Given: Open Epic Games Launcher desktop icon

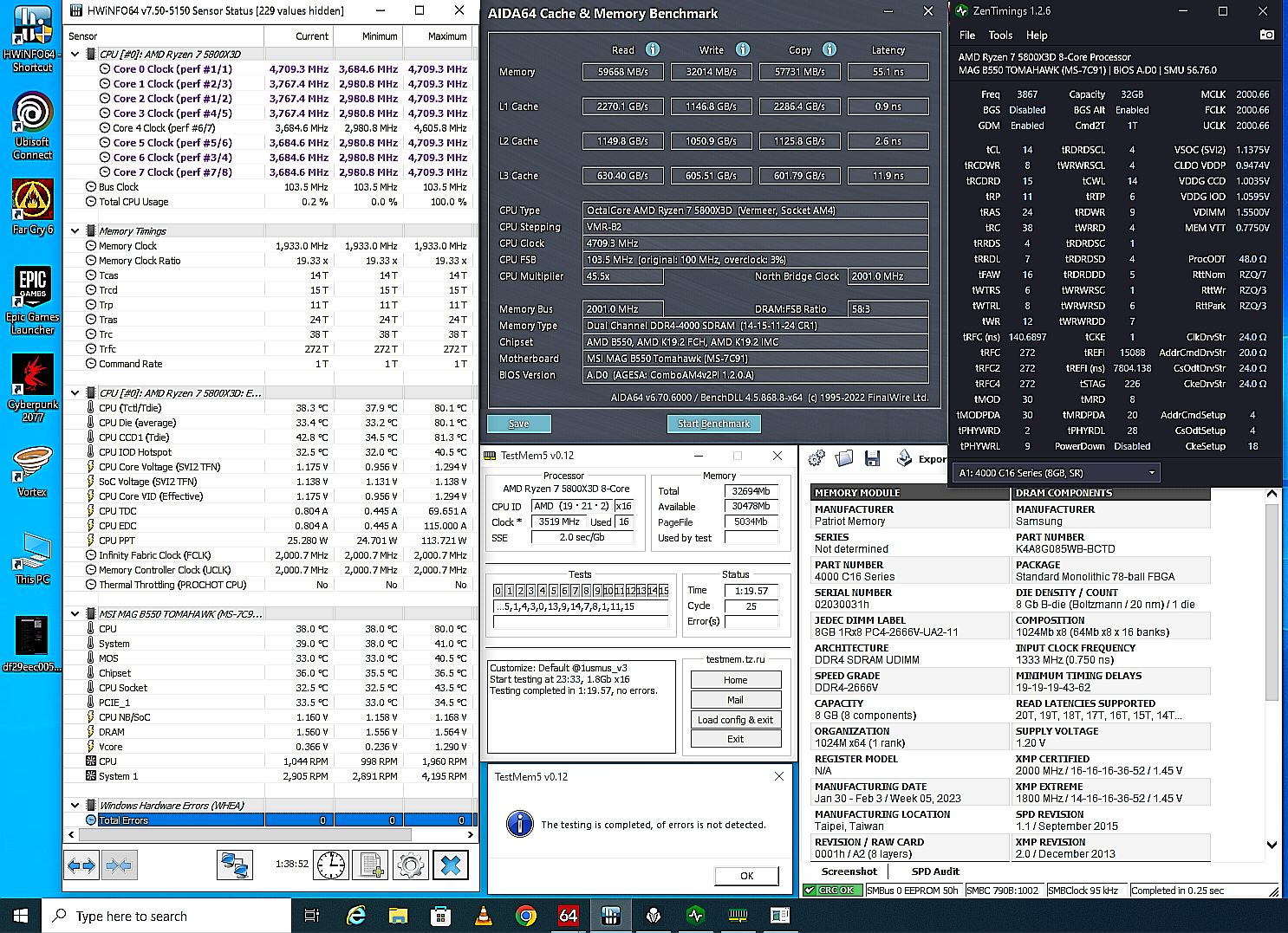Looking at the screenshot, I should point(32,301).
